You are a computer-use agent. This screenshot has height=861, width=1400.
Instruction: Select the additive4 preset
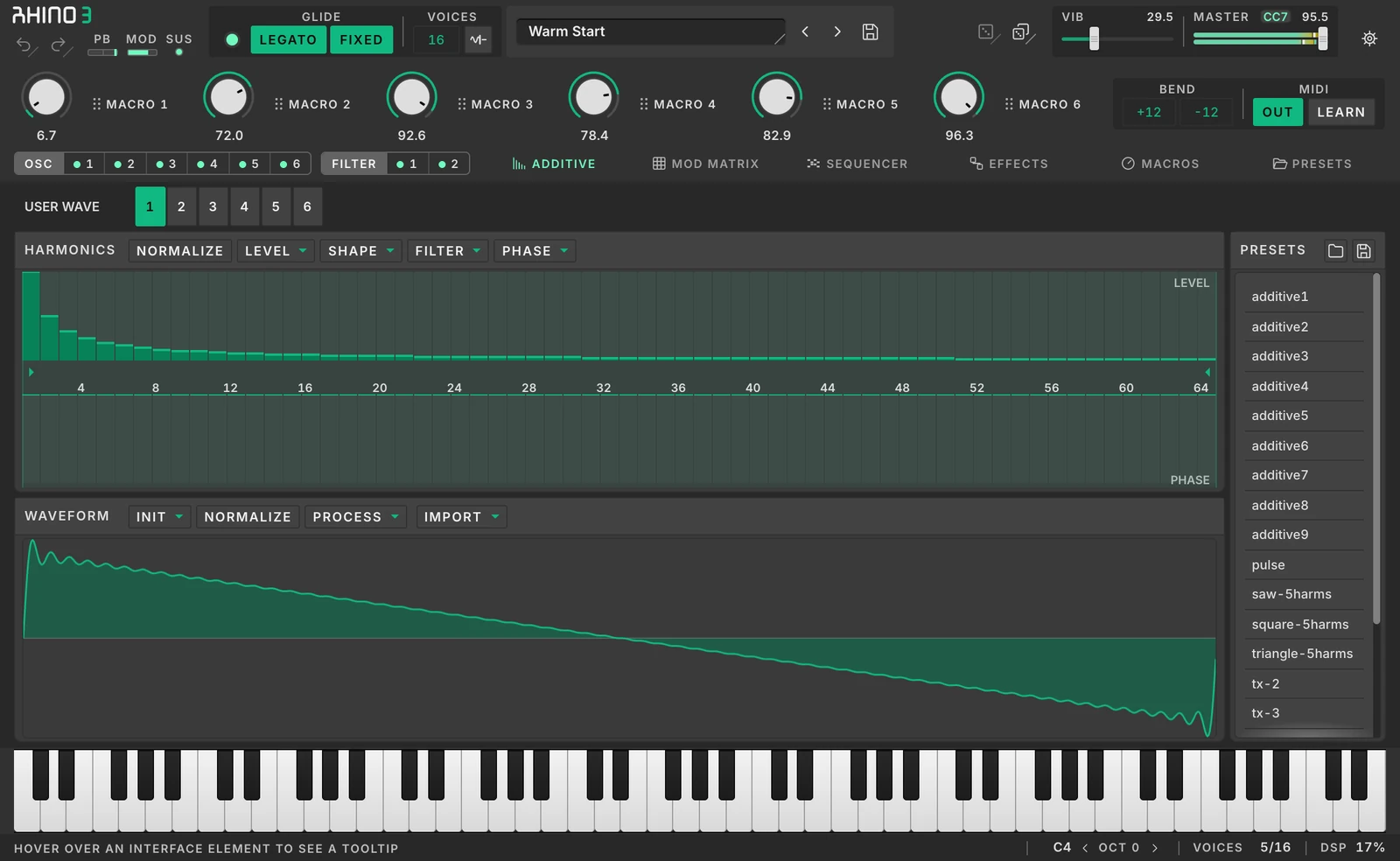[x=1304, y=386]
